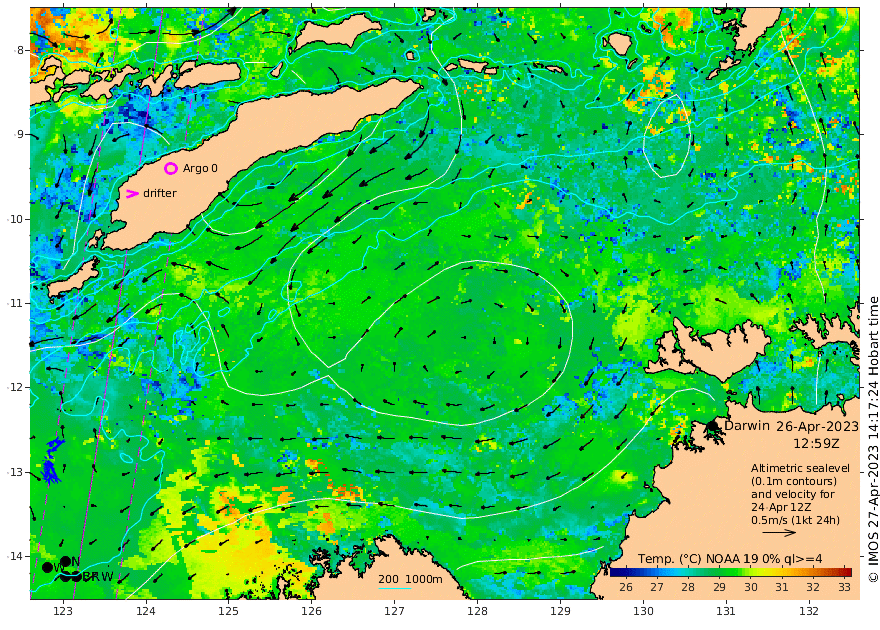Image resolution: width=880 pixels, height=630 pixels.
Task: Click color bar tick label 27
Action: coord(657,587)
